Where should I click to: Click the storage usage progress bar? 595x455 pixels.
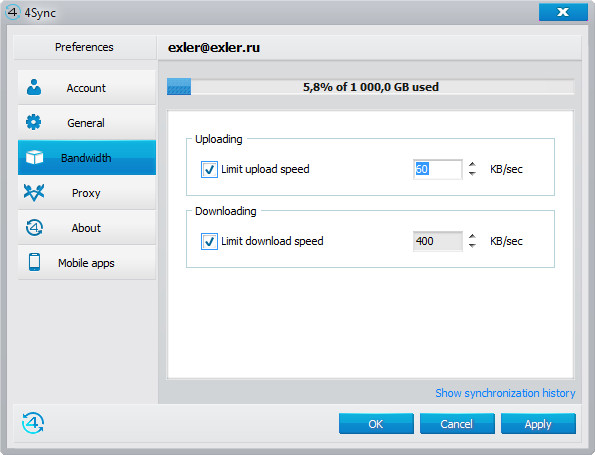click(370, 87)
